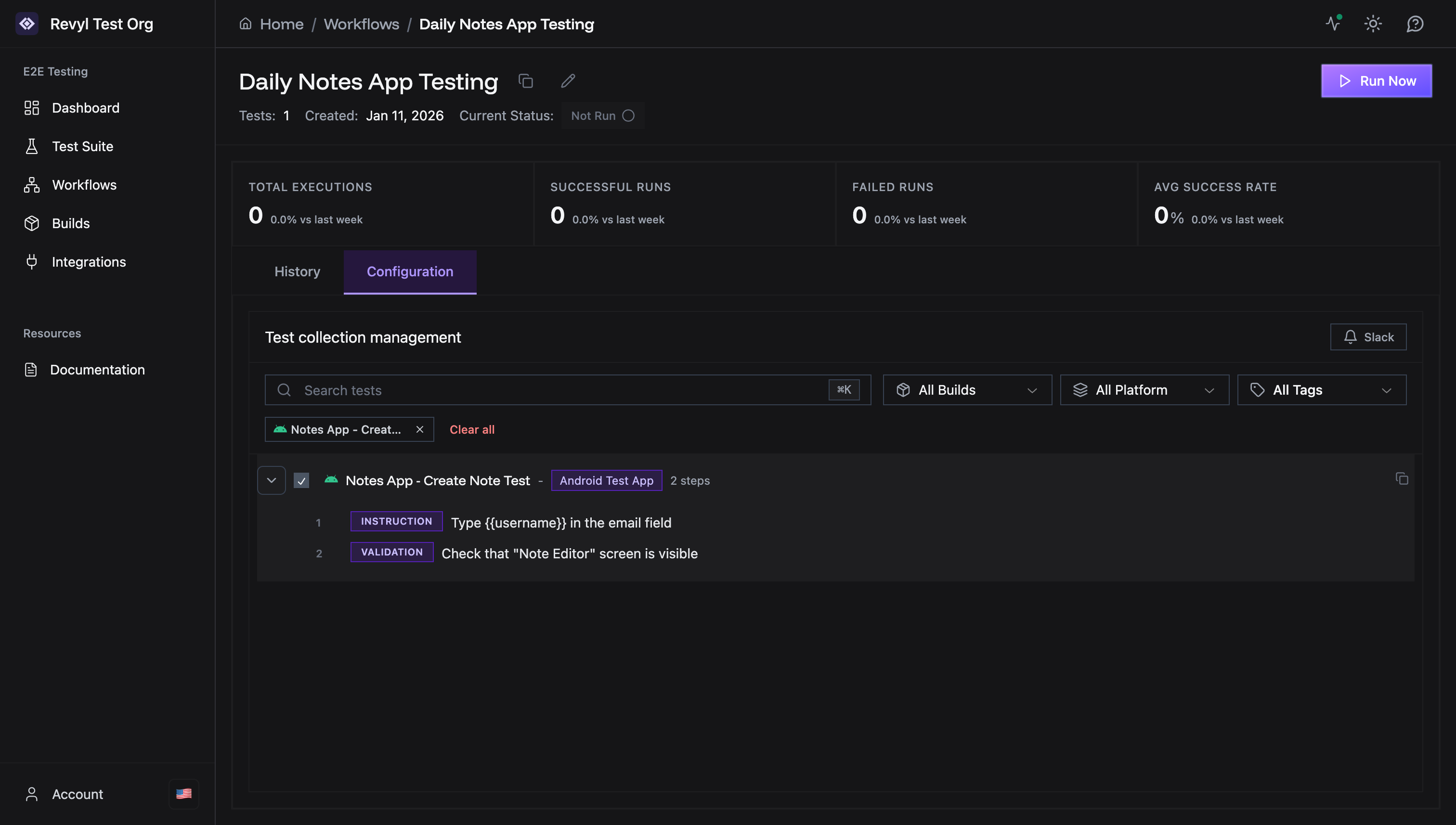This screenshot has width=1456, height=825.
Task: Collapse the Notes App - Create Note Test steps
Action: click(x=272, y=480)
